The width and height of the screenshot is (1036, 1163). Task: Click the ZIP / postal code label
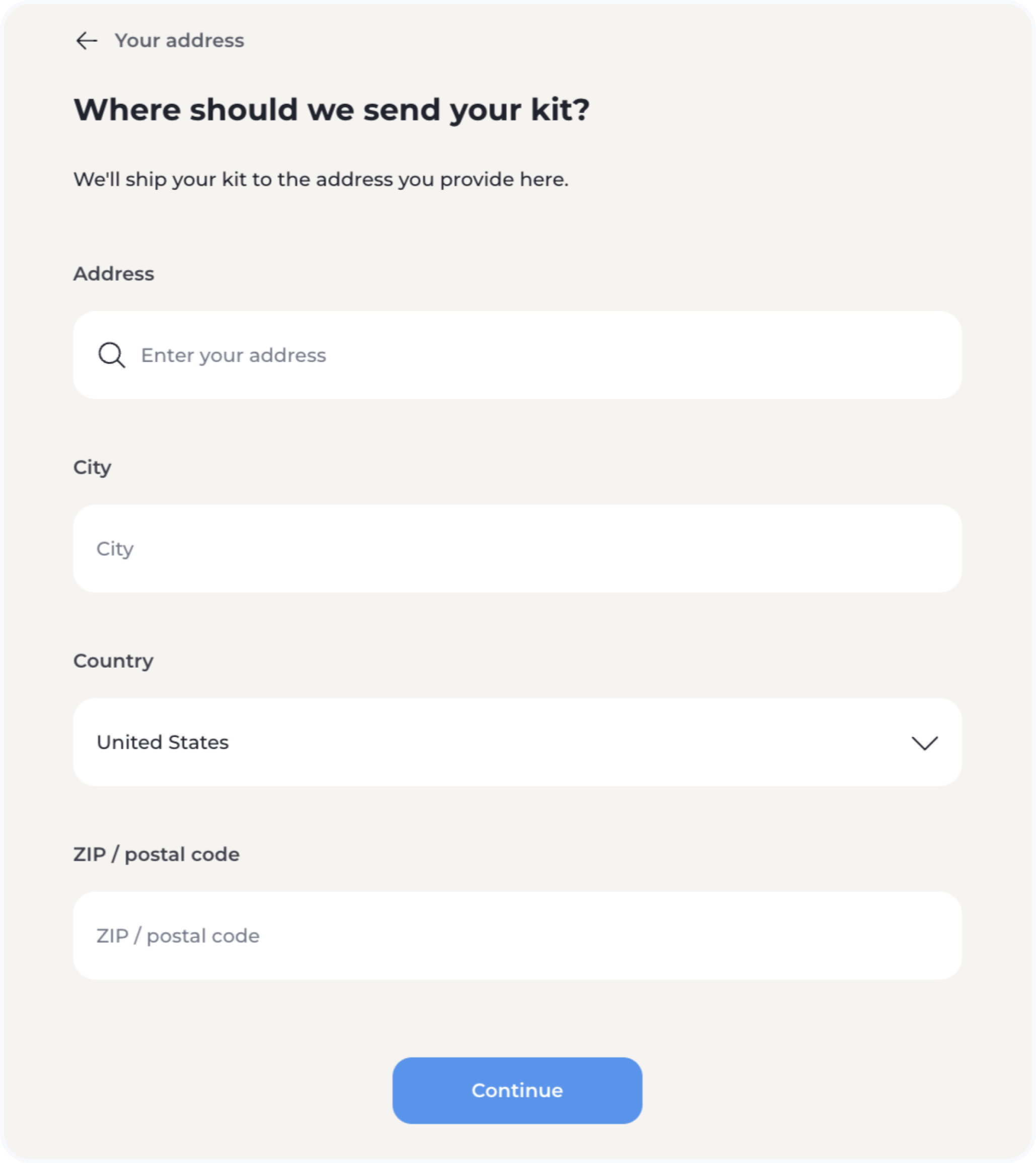157,854
